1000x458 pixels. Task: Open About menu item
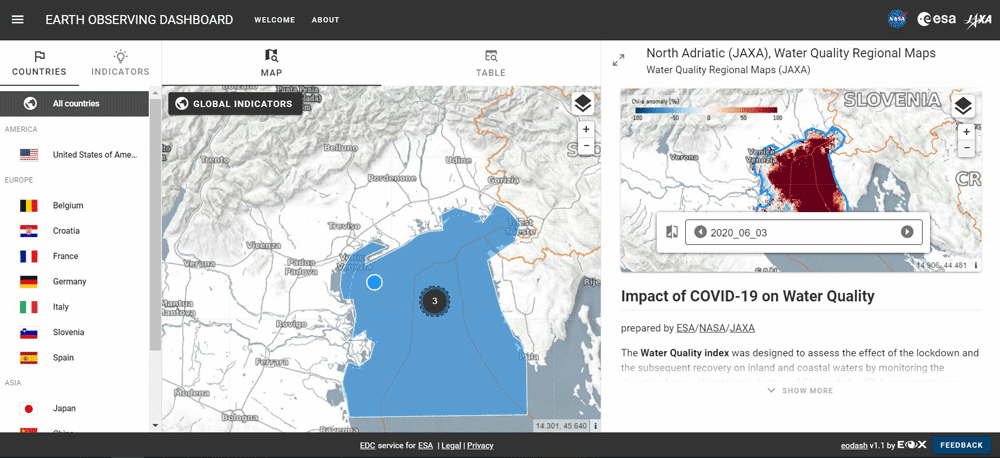[325, 20]
